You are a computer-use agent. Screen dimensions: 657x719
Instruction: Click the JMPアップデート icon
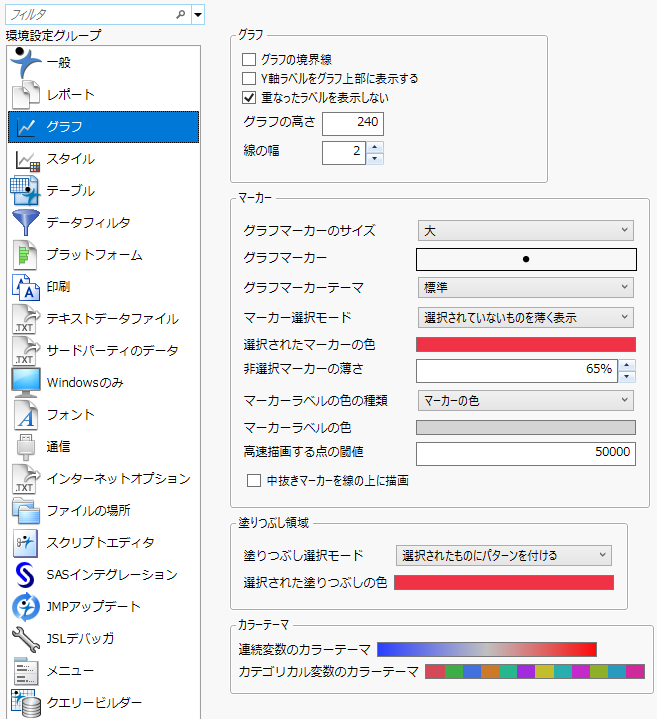click(26, 607)
